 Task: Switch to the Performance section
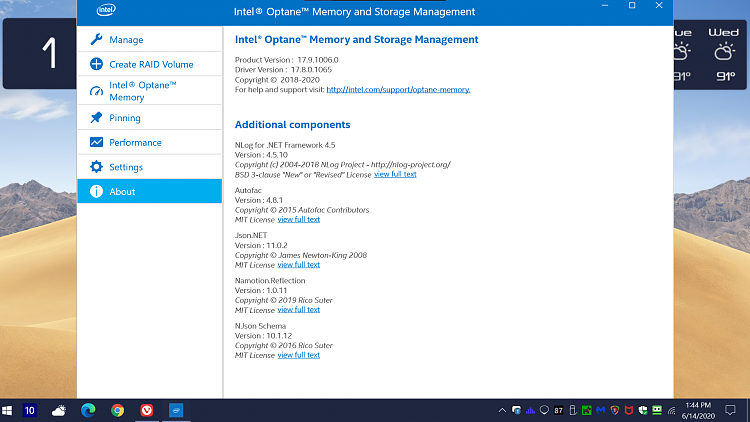click(149, 142)
